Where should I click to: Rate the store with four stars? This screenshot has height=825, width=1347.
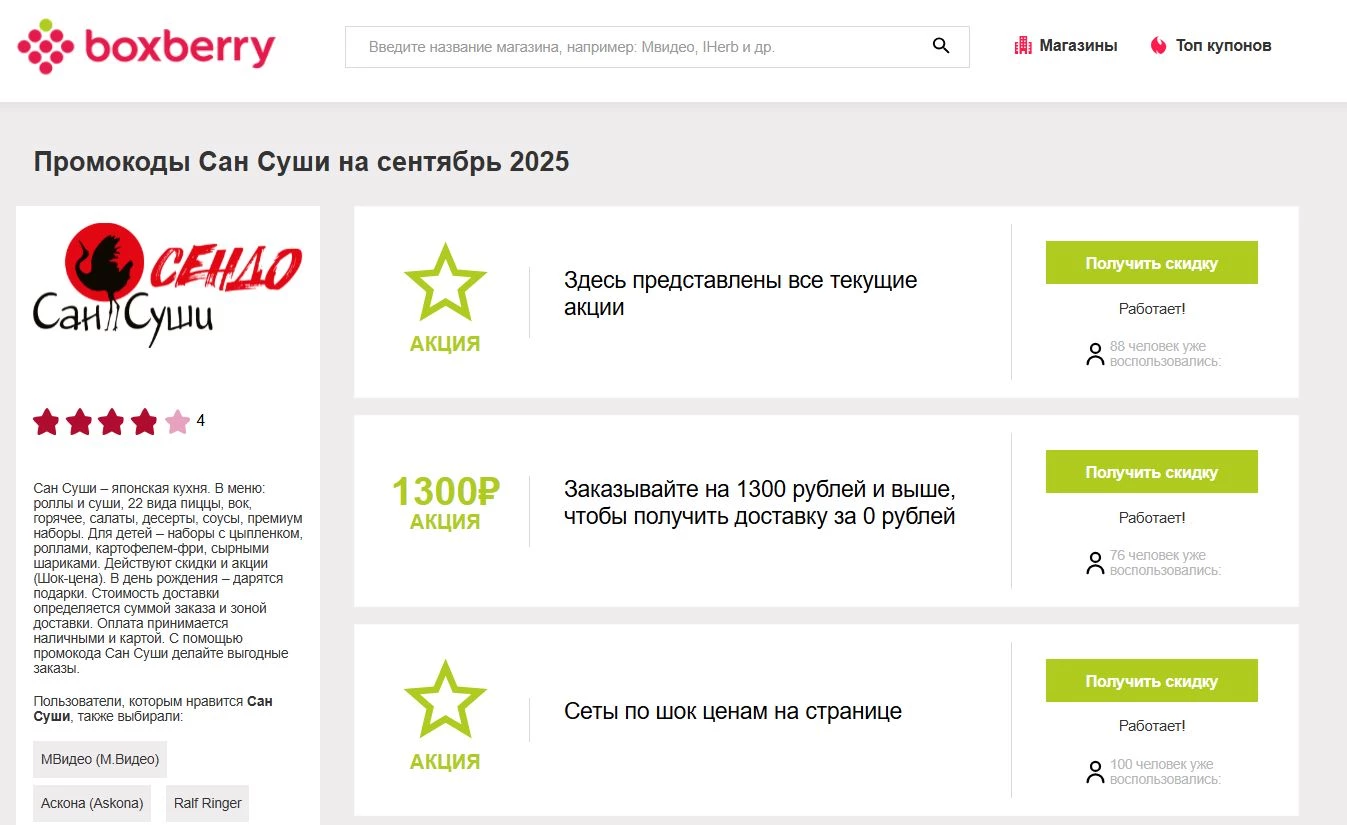click(145, 421)
